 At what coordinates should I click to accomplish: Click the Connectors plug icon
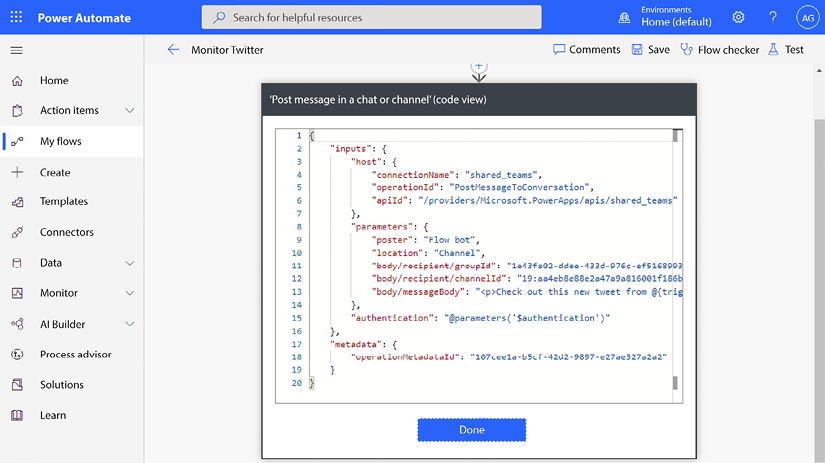pos(17,232)
